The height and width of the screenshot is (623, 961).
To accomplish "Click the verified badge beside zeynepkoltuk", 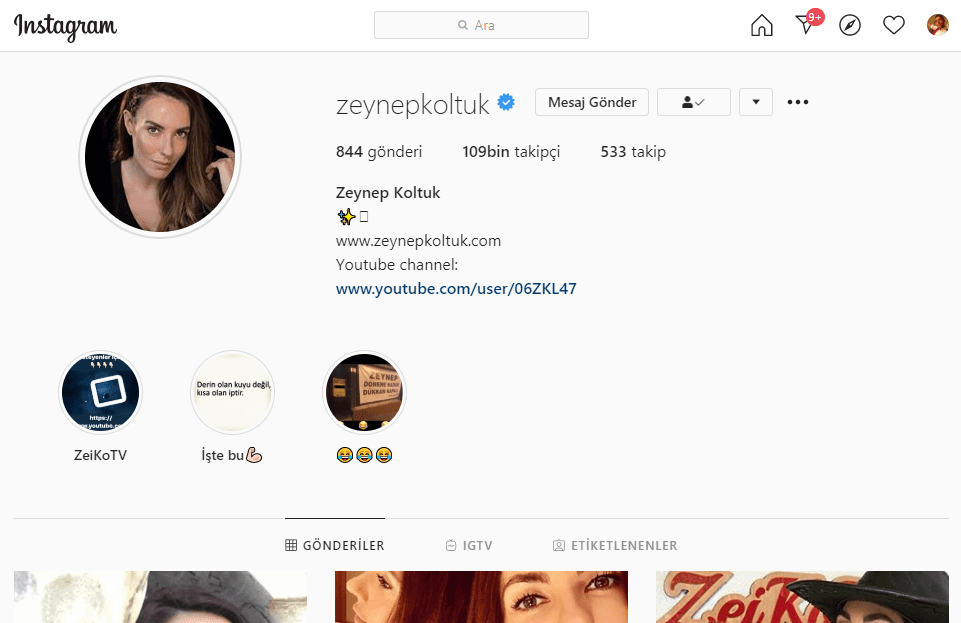I will click(506, 102).
